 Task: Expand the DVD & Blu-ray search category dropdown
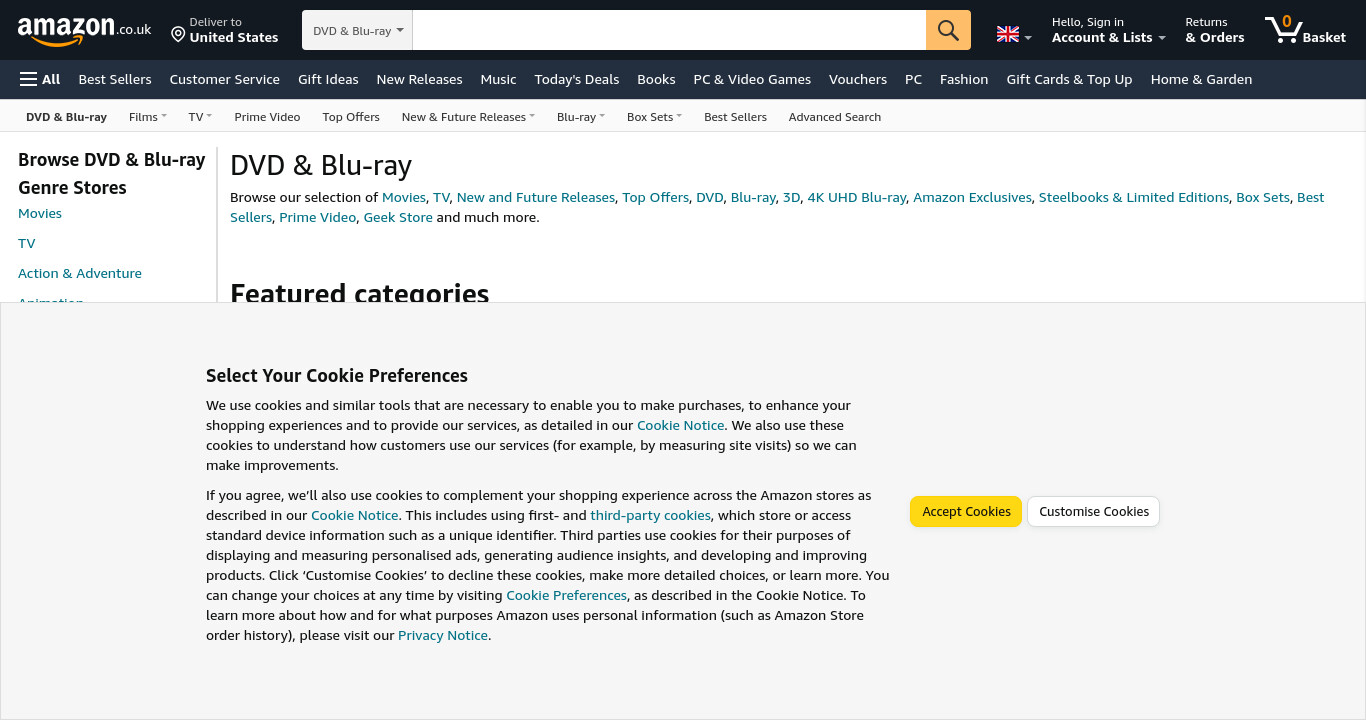point(358,30)
